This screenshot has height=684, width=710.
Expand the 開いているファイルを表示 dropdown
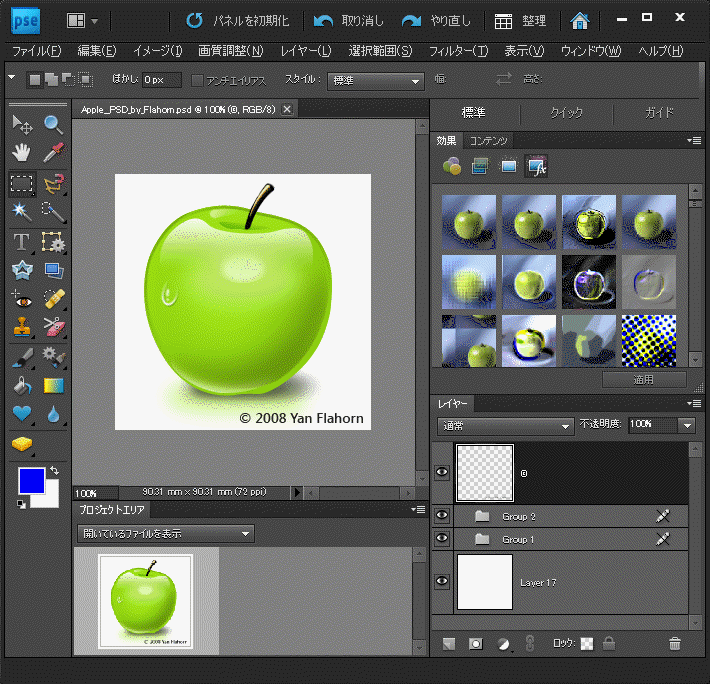pyautogui.click(x=165, y=533)
